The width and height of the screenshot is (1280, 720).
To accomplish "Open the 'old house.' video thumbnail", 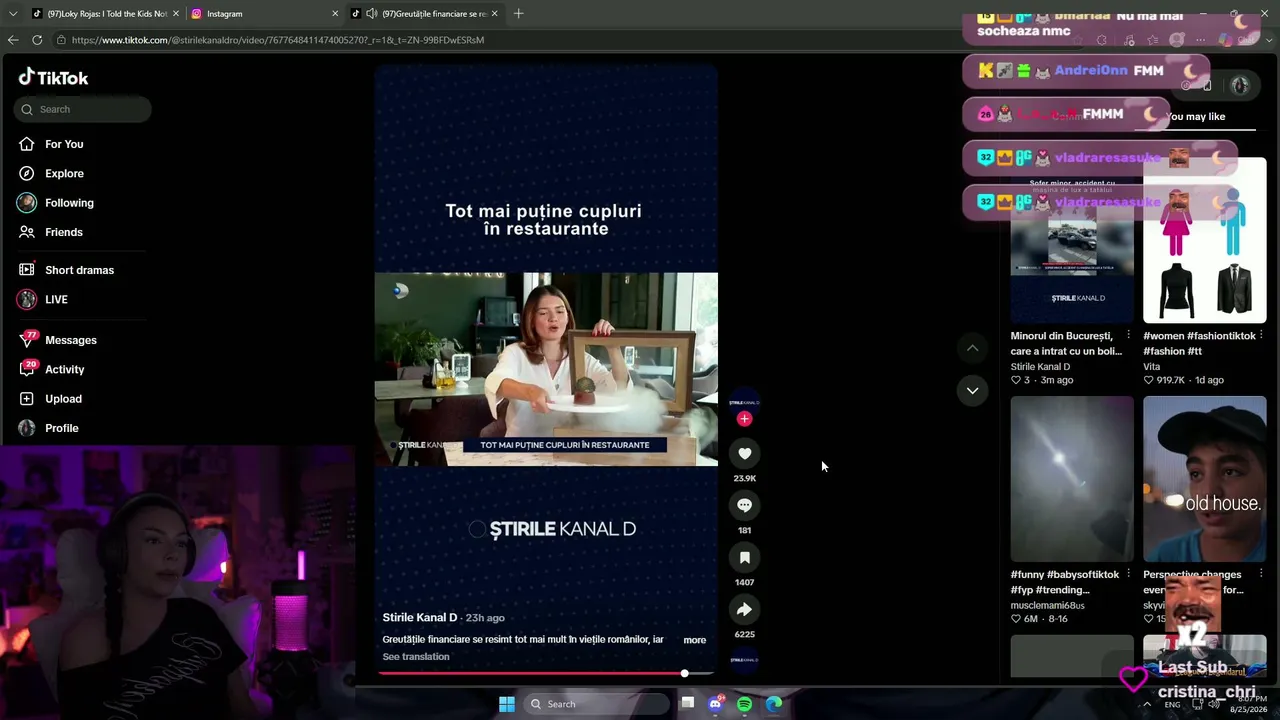I will tap(1205, 479).
